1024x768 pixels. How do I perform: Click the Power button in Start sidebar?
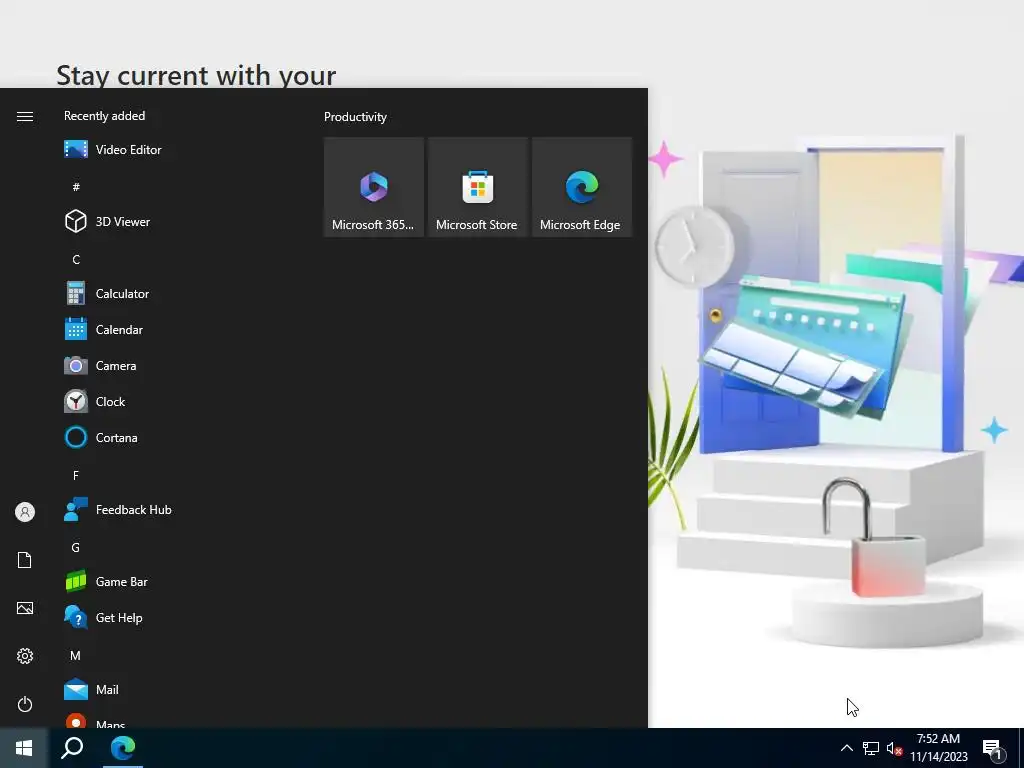point(25,704)
